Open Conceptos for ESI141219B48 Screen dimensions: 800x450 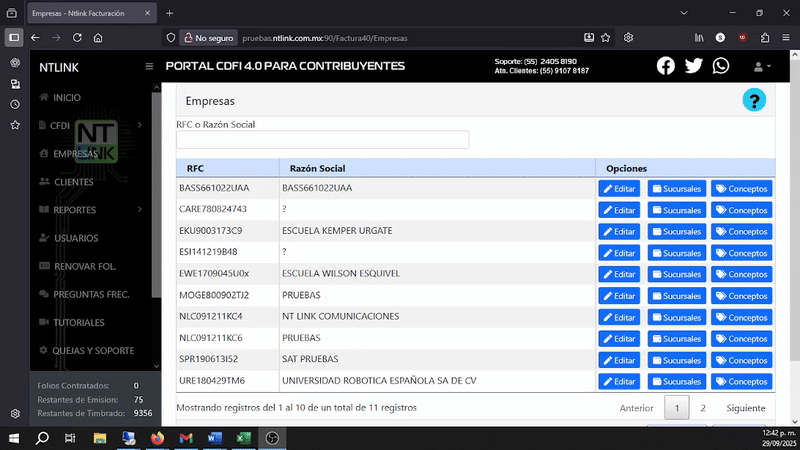(741, 253)
